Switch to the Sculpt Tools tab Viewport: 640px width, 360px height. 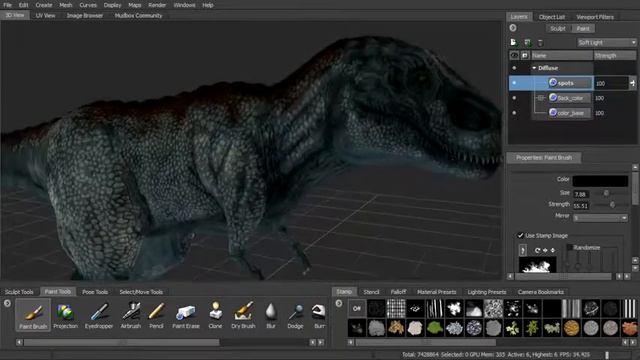(19, 292)
